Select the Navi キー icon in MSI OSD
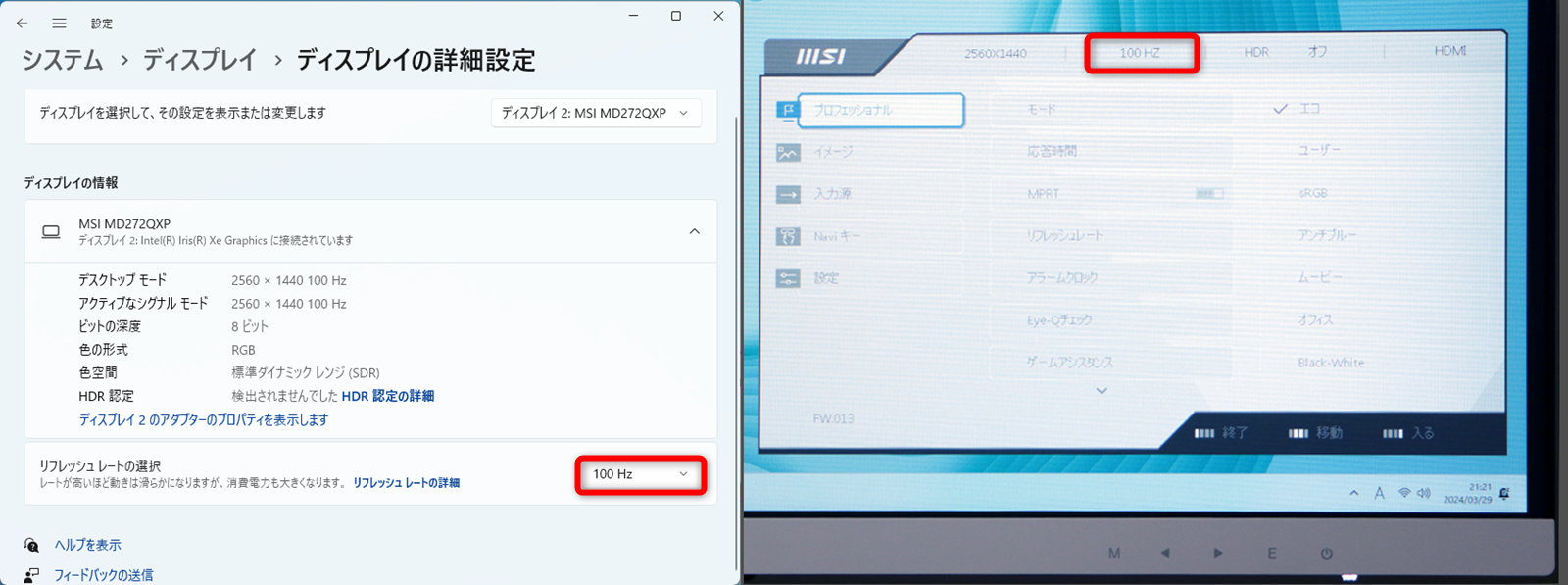 tap(788, 237)
